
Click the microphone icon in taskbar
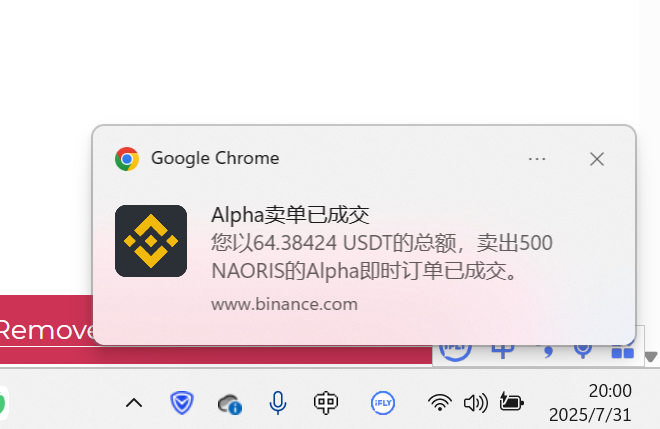pos(278,403)
